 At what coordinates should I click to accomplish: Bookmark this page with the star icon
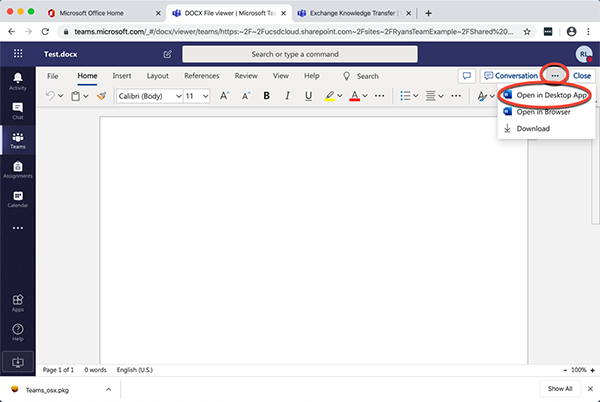pos(527,32)
